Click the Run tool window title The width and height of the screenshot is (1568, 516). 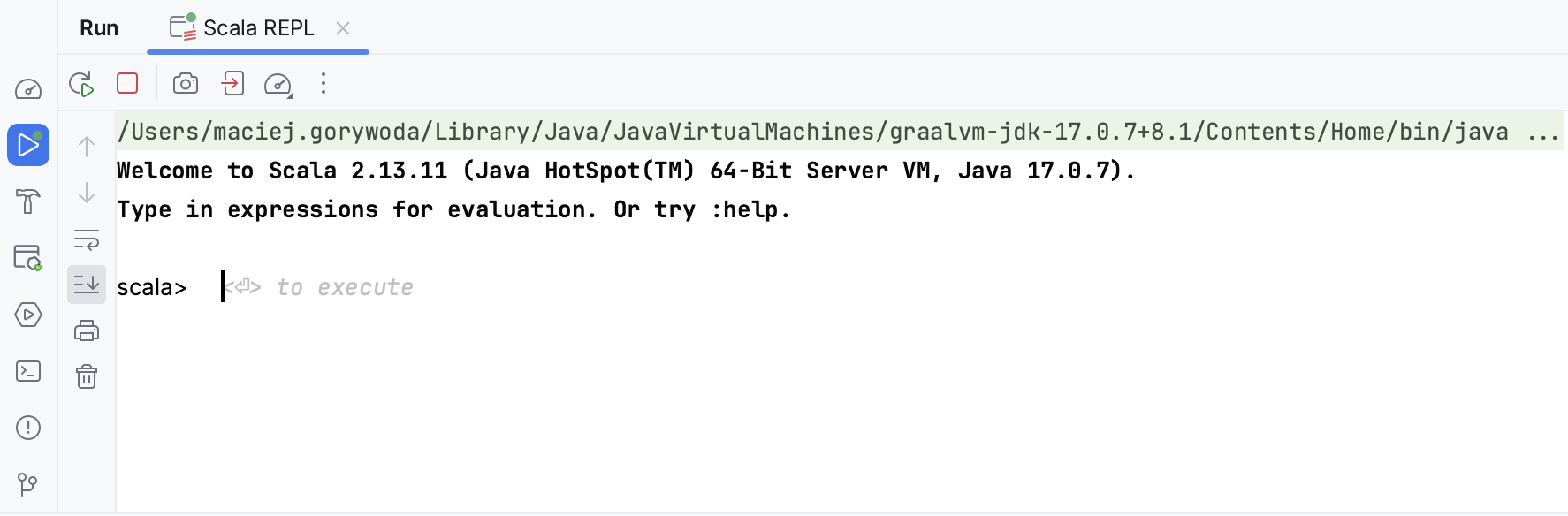pyautogui.click(x=99, y=27)
